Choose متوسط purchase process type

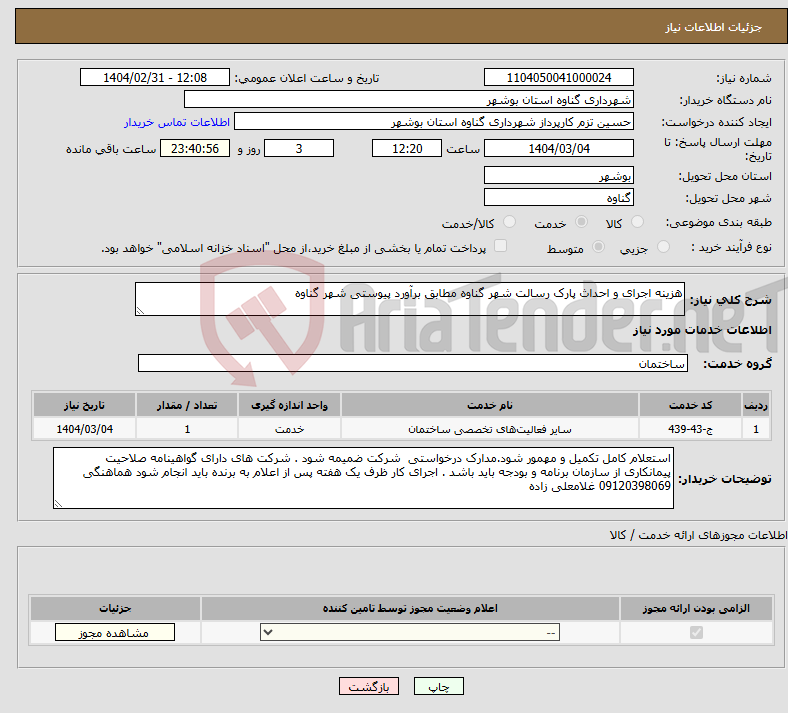click(599, 247)
